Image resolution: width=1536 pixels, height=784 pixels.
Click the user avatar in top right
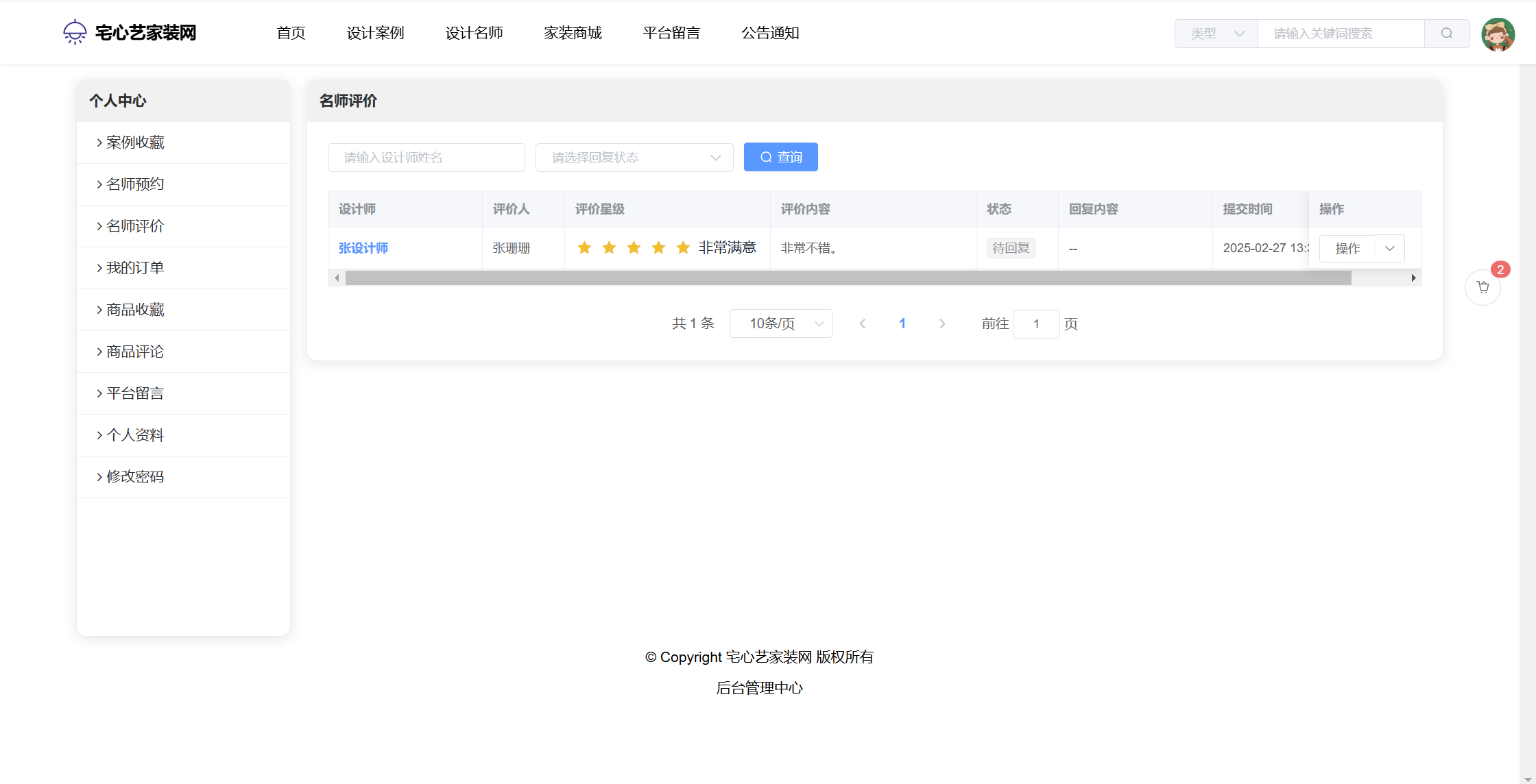(x=1498, y=34)
